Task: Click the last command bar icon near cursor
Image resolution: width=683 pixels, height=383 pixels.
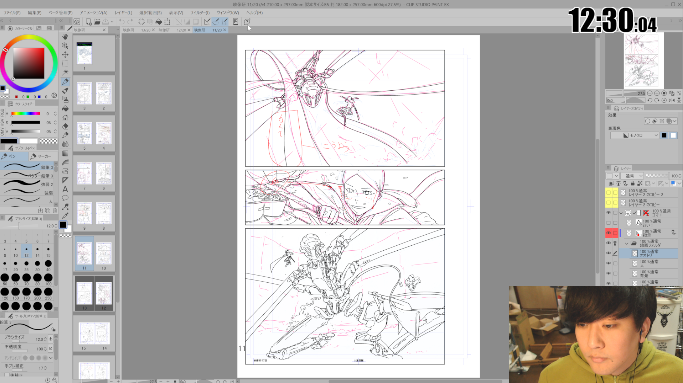Action: tap(247, 21)
